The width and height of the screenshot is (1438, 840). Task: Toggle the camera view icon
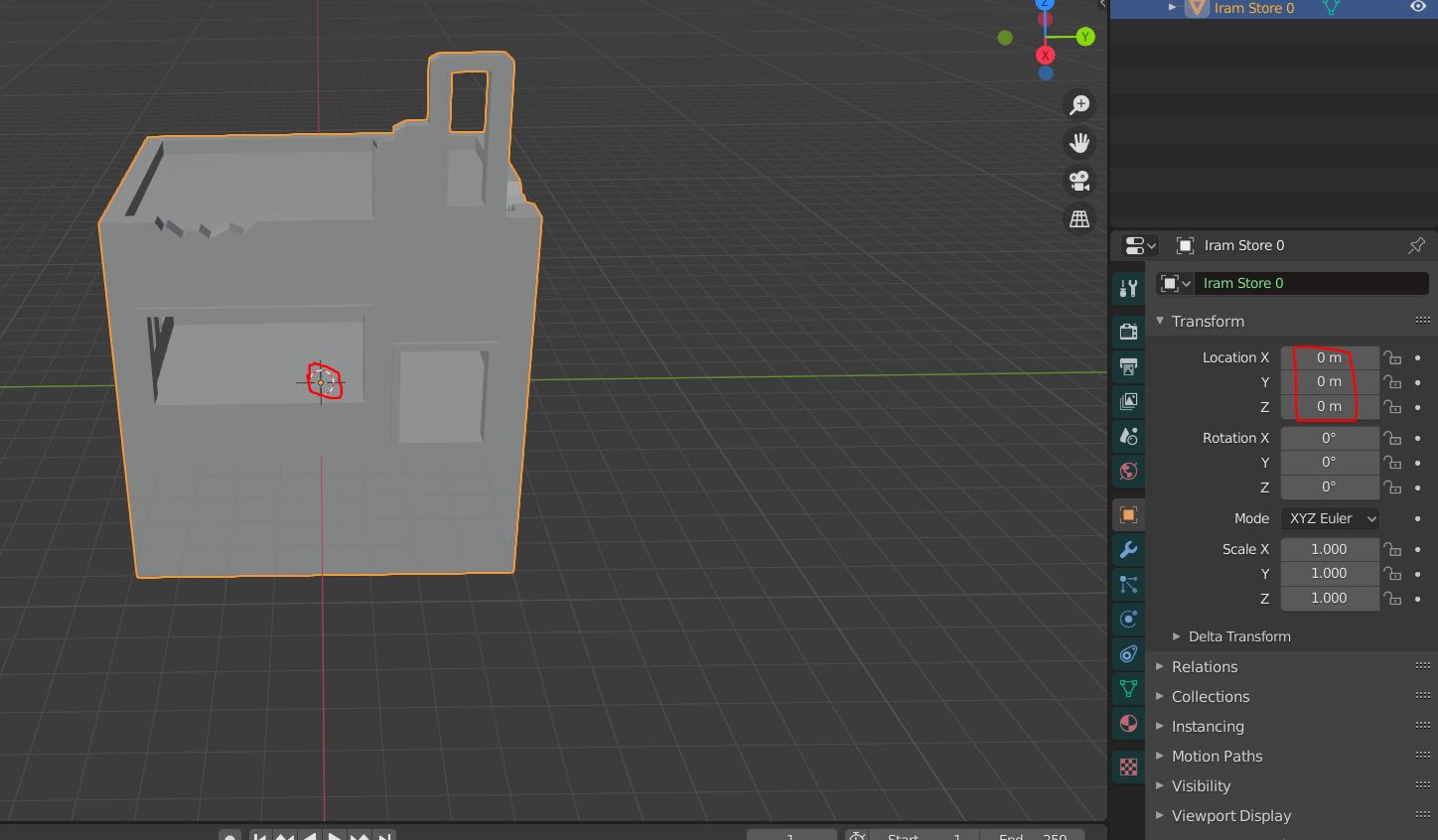(x=1079, y=181)
